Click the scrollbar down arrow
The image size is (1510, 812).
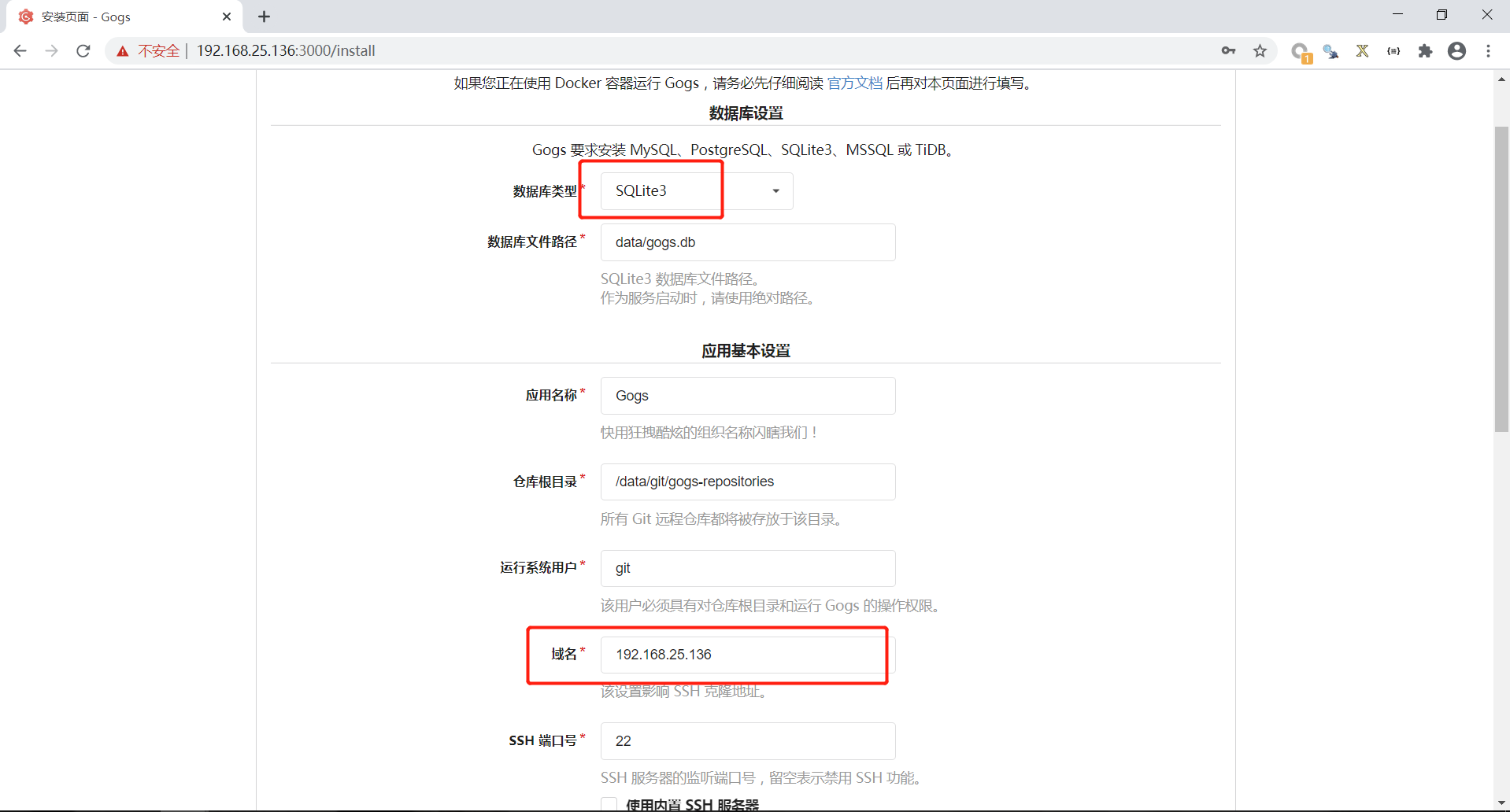point(1502,803)
